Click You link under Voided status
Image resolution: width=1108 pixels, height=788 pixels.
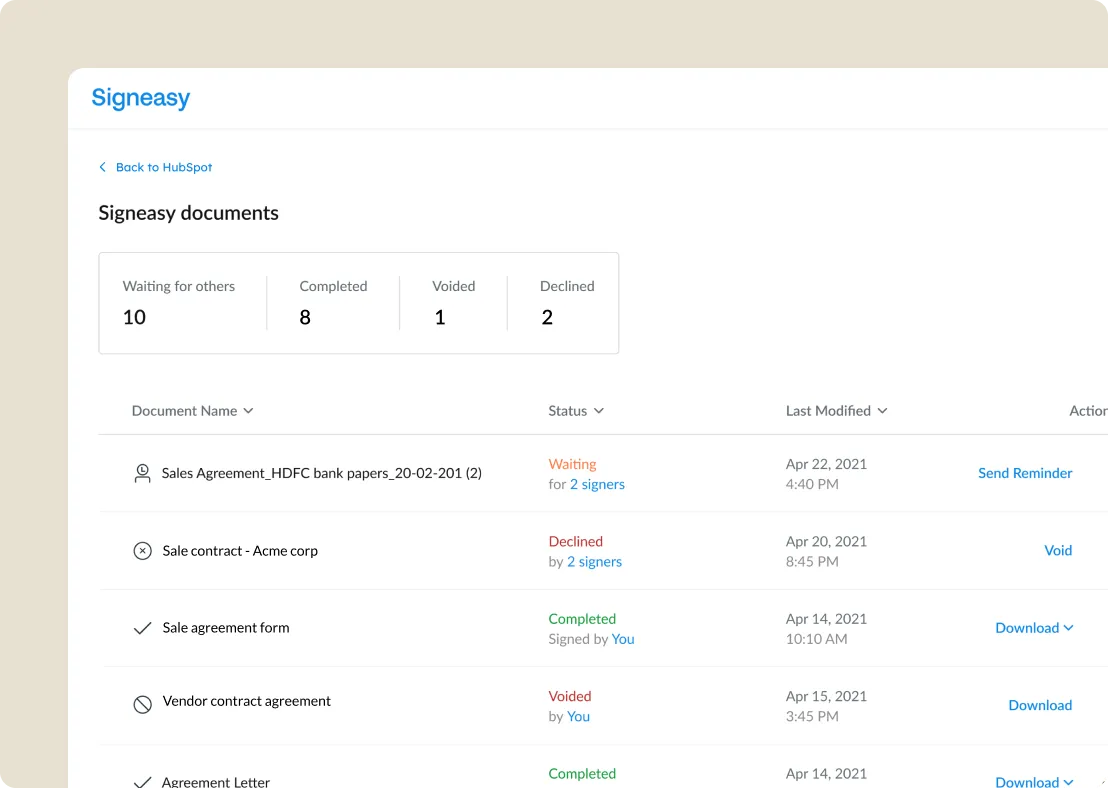click(x=578, y=716)
